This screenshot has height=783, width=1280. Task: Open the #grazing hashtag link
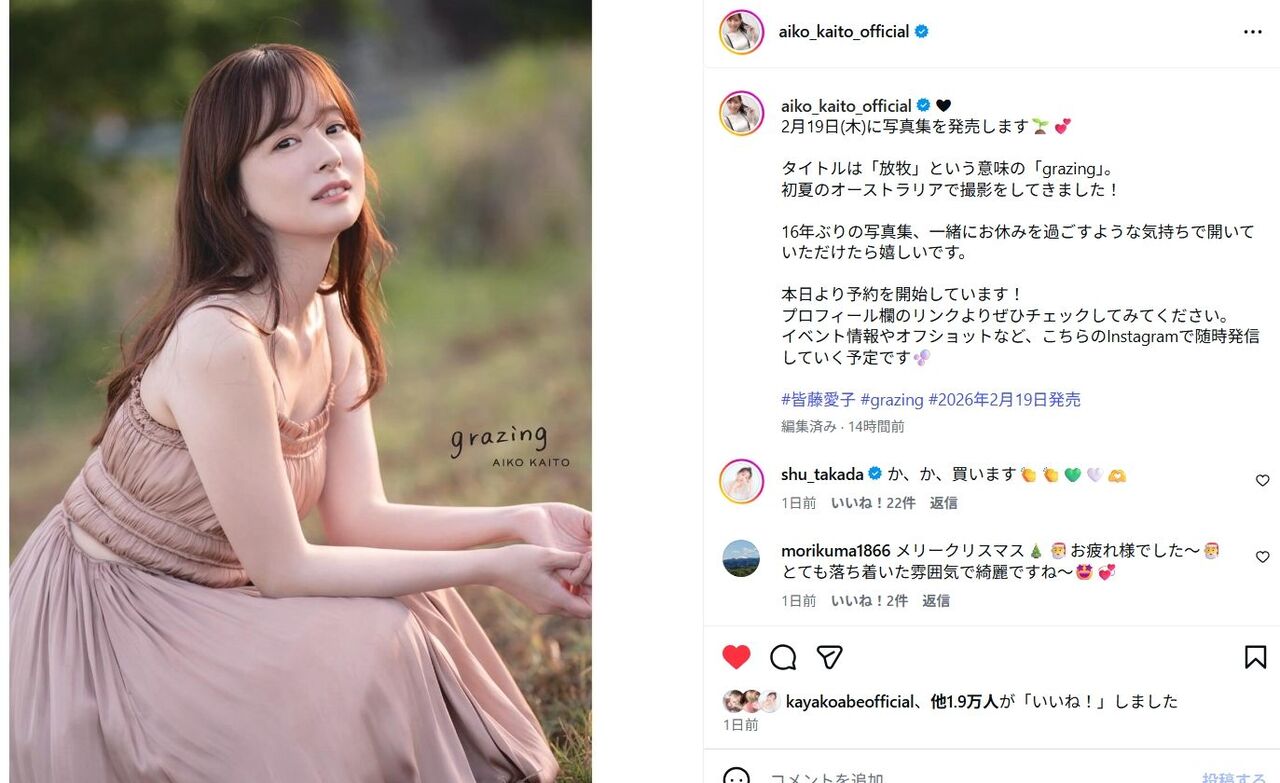892,400
